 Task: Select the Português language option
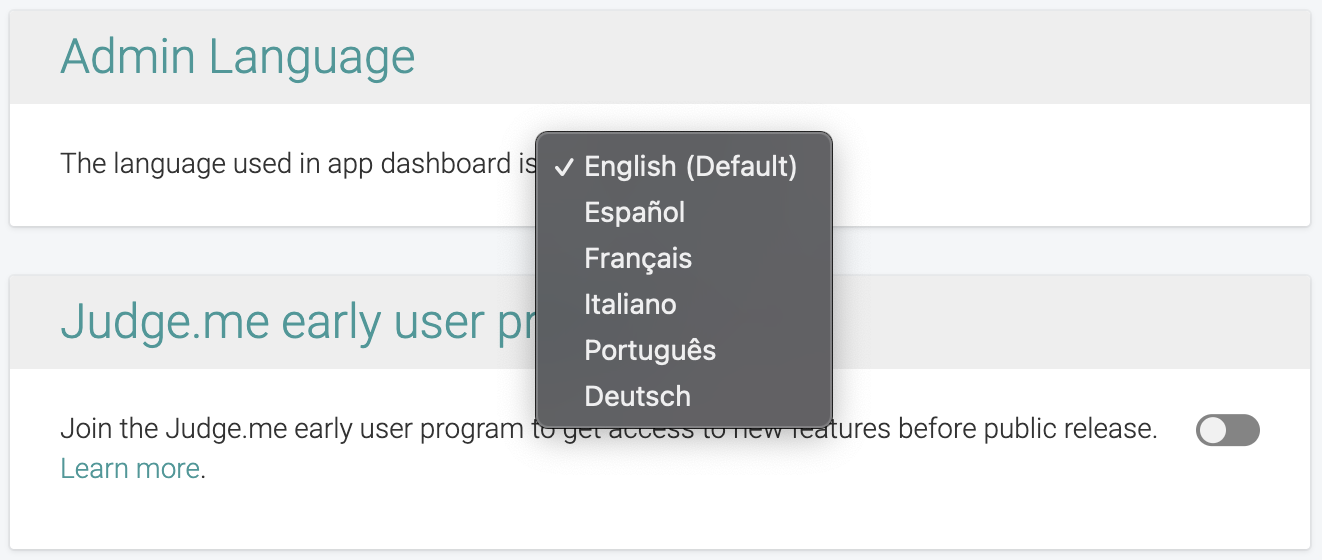[x=650, y=350]
